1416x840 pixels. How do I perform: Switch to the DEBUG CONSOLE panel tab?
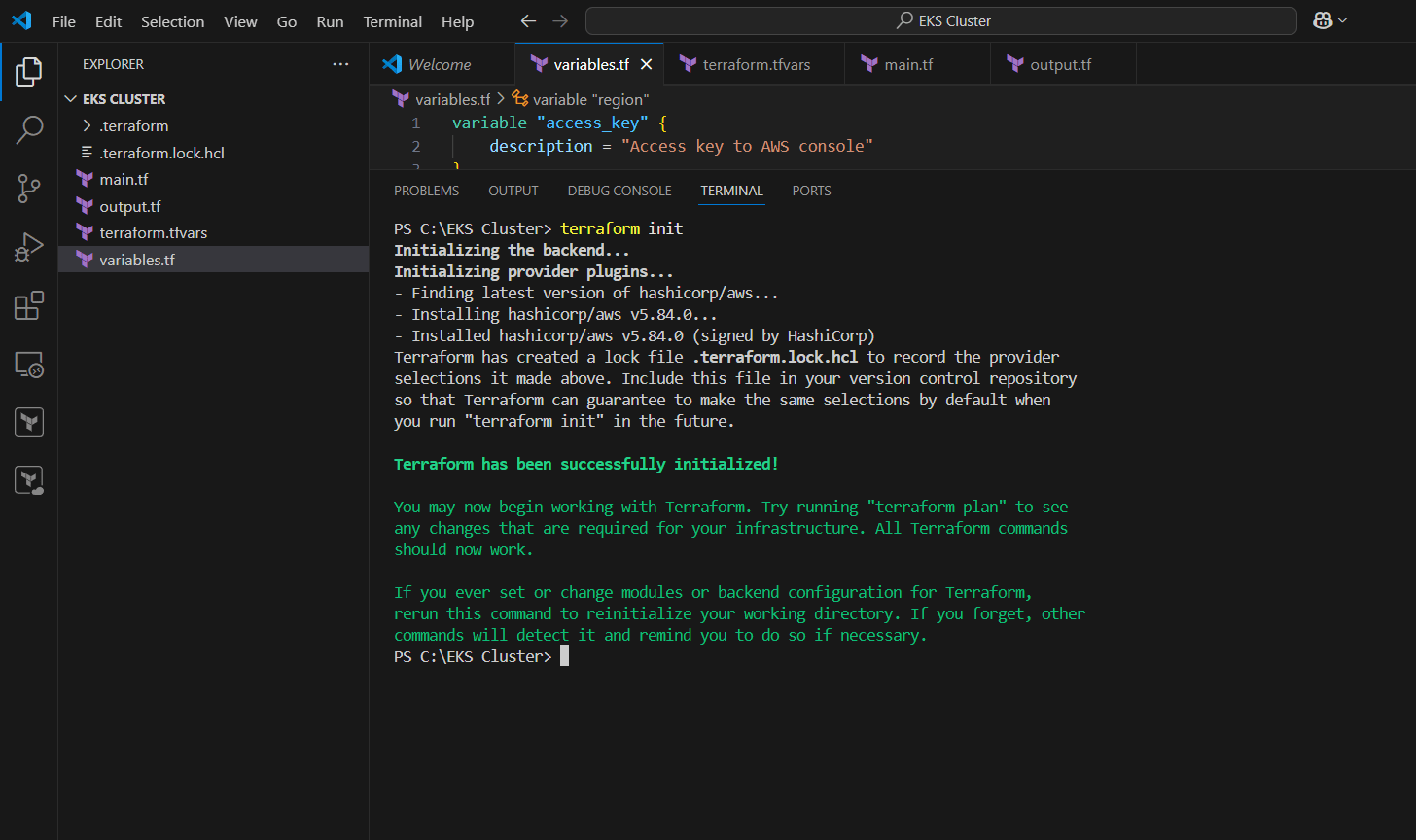click(x=619, y=191)
